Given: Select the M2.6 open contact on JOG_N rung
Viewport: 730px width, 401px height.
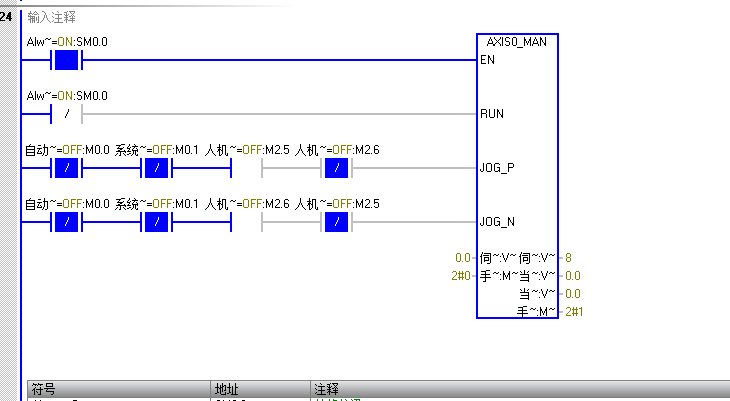Looking at the screenshot, I should point(246,222).
